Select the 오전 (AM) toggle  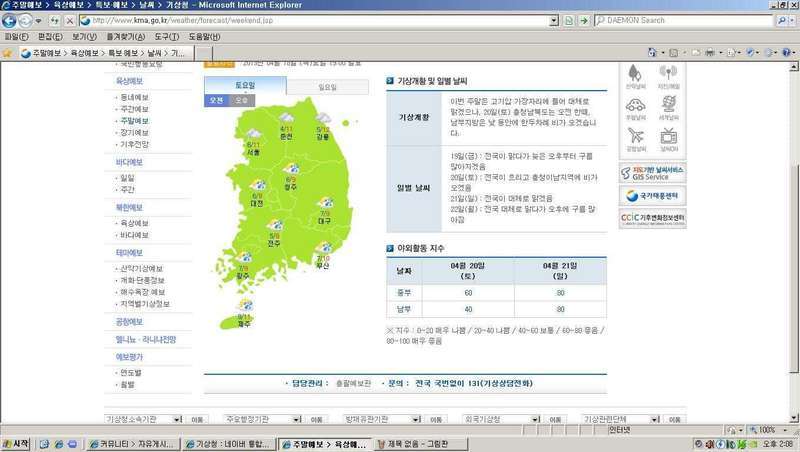[216, 101]
